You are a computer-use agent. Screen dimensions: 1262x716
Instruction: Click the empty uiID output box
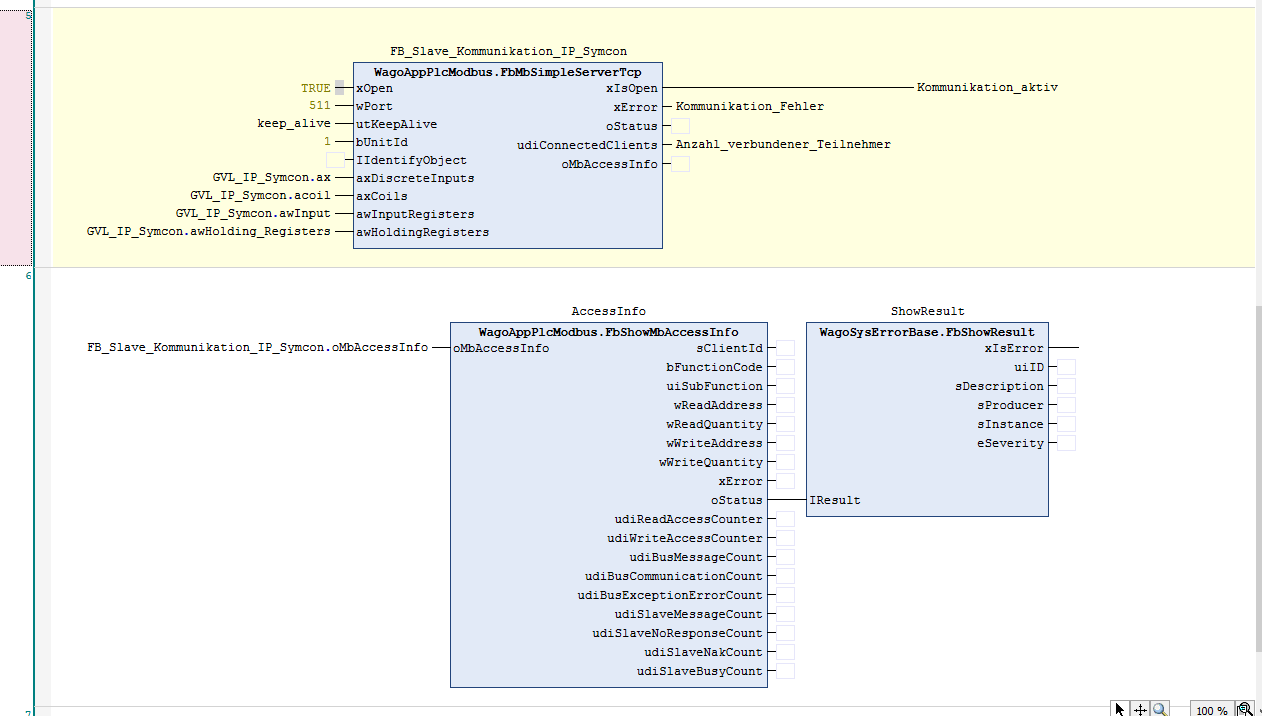click(x=1066, y=367)
